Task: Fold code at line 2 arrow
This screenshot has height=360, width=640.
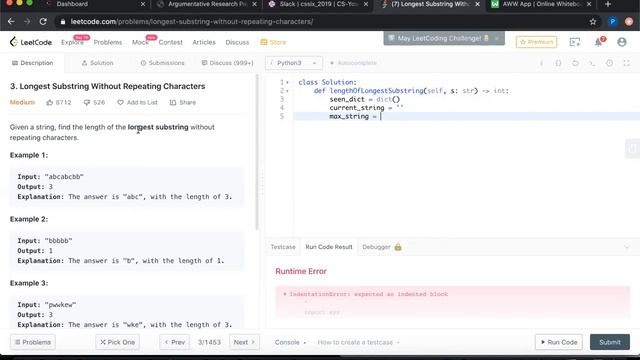Action: (287, 91)
